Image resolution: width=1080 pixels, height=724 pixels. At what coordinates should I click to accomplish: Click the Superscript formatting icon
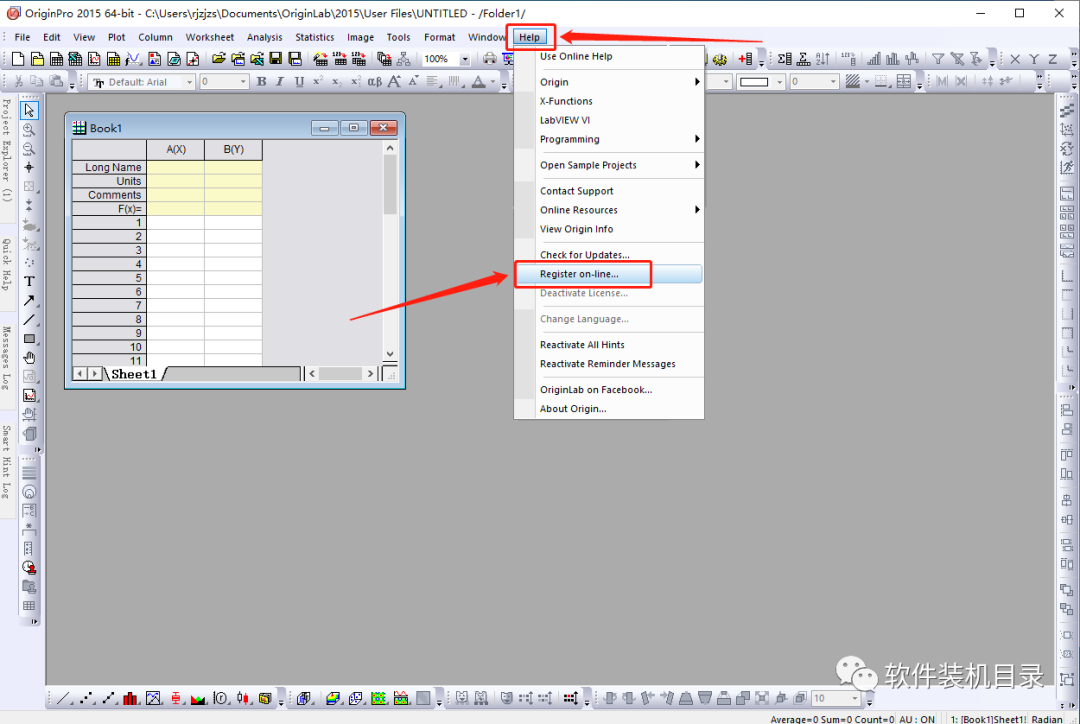(x=318, y=82)
